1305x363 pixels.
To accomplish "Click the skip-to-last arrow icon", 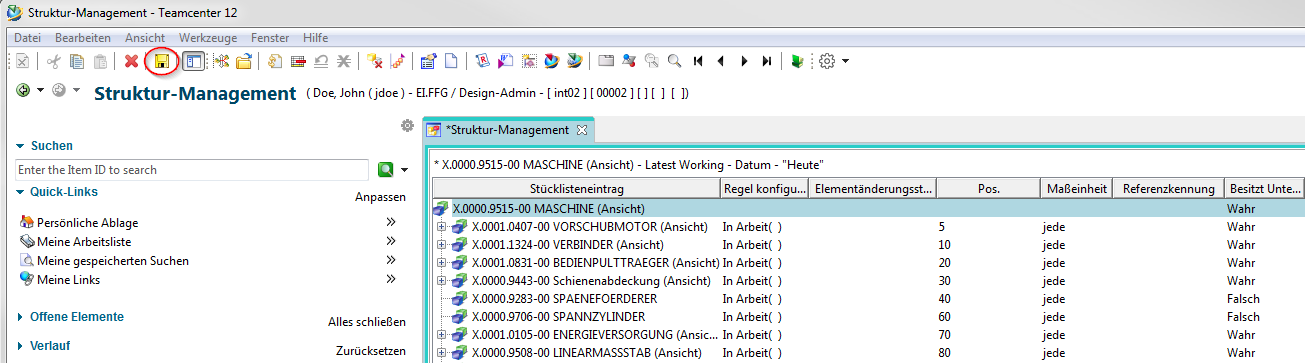I will pos(767,61).
